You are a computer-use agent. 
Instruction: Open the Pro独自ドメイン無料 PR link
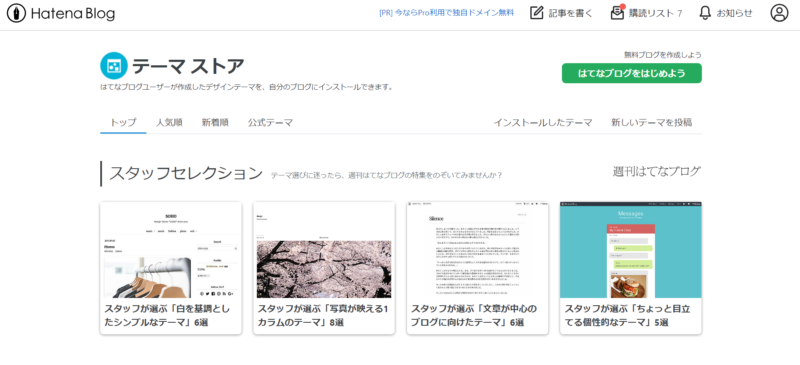[446, 13]
